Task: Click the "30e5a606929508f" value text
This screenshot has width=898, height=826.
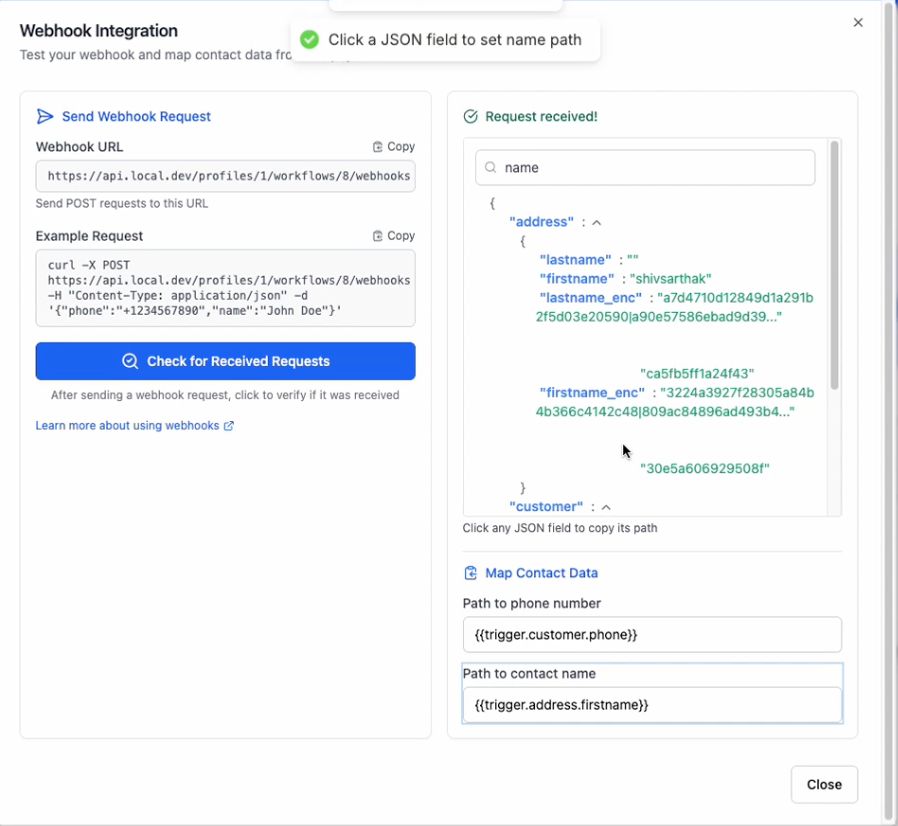Action: pyautogui.click(x=704, y=469)
